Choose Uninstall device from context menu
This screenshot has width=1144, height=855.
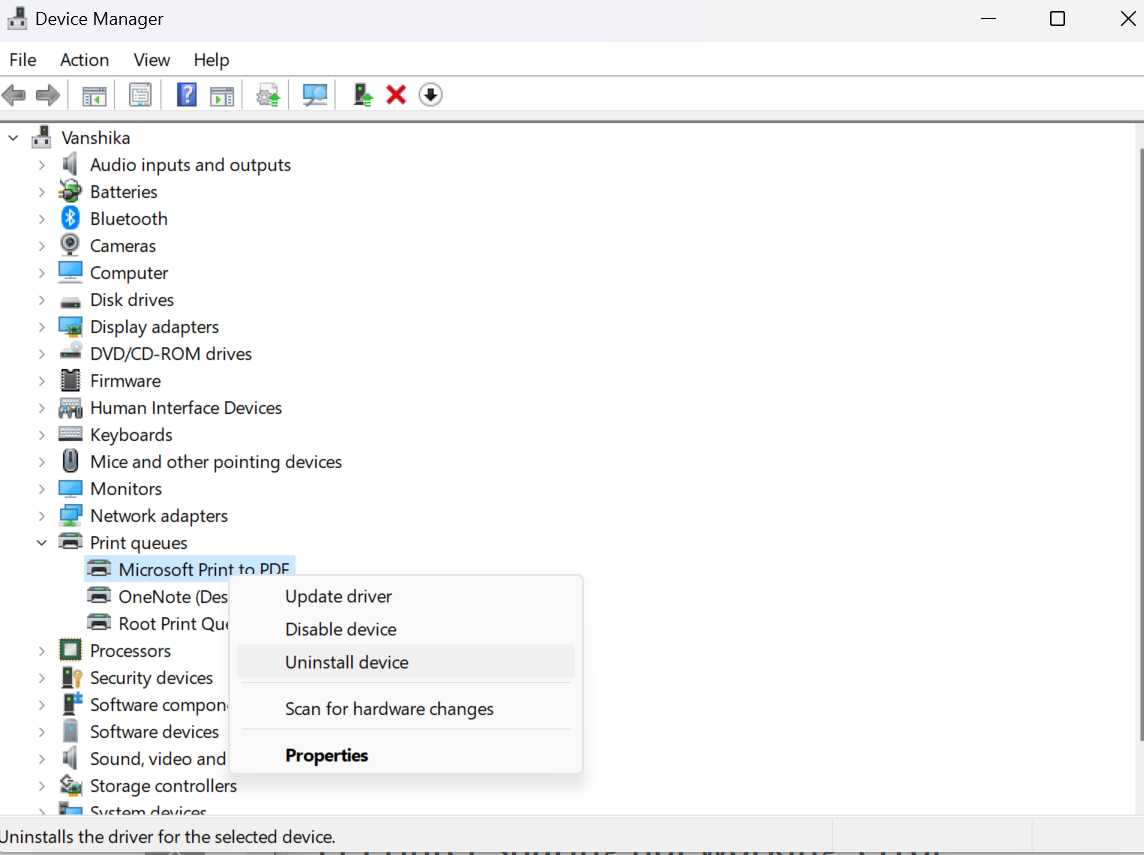[347, 662]
